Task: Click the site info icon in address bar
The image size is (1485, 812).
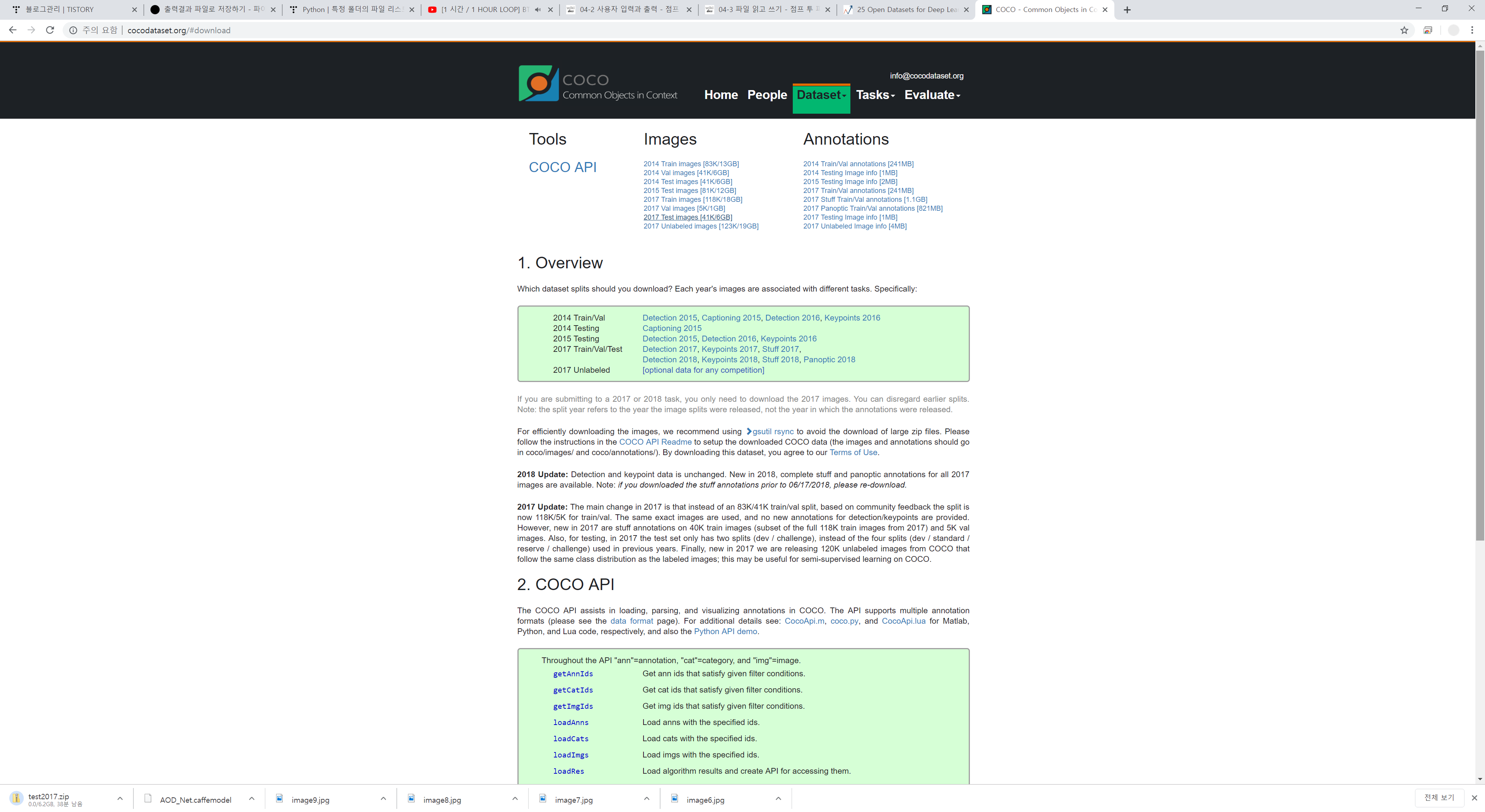Action: [x=73, y=30]
